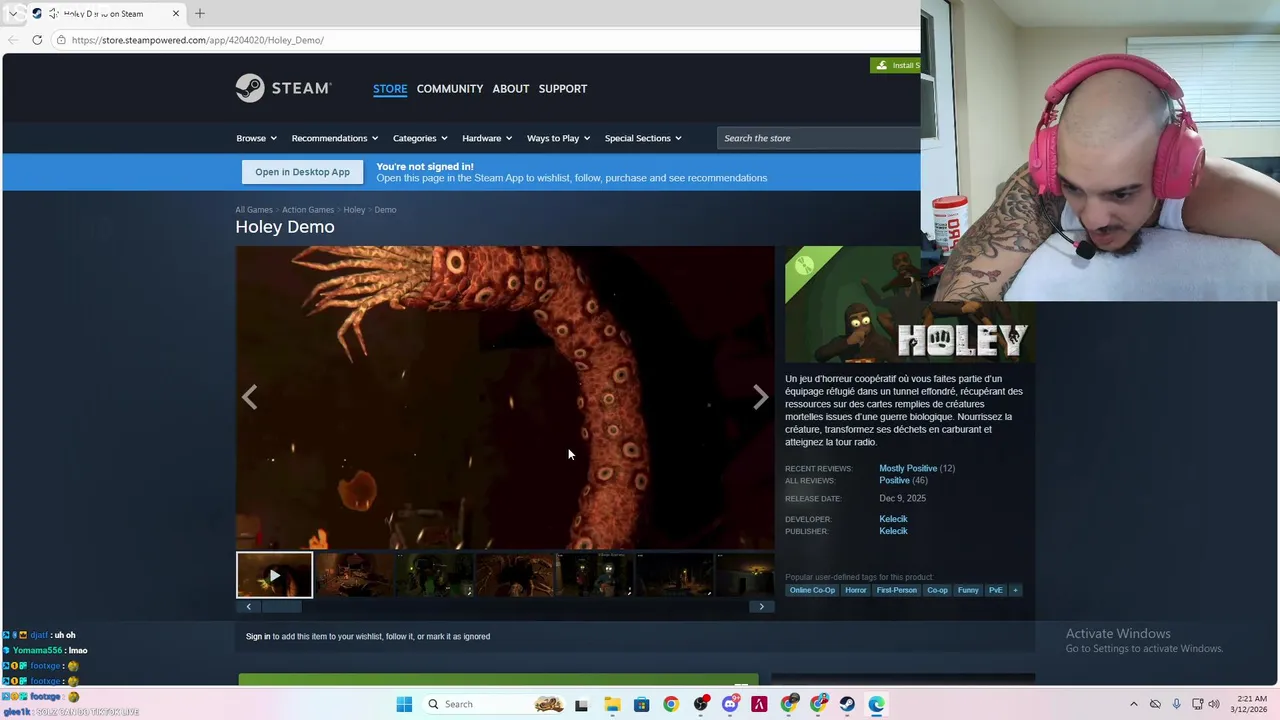Close the Holey Demo on Steam tab
This screenshot has height=720, width=1280.
point(176,13)
